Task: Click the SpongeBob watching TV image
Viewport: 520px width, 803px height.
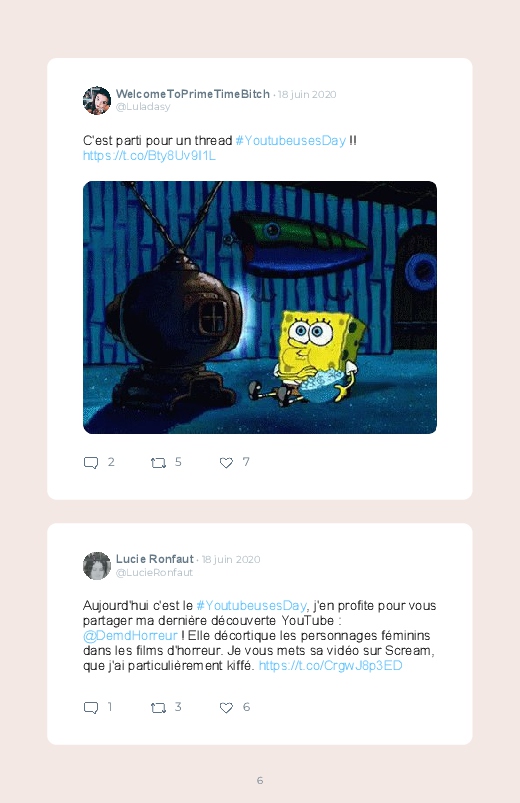Action: coord(260,307)
